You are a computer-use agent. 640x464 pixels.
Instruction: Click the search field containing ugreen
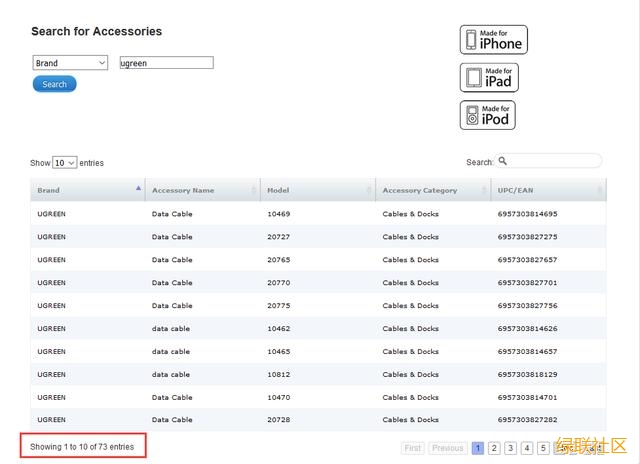tap(166, 63)
